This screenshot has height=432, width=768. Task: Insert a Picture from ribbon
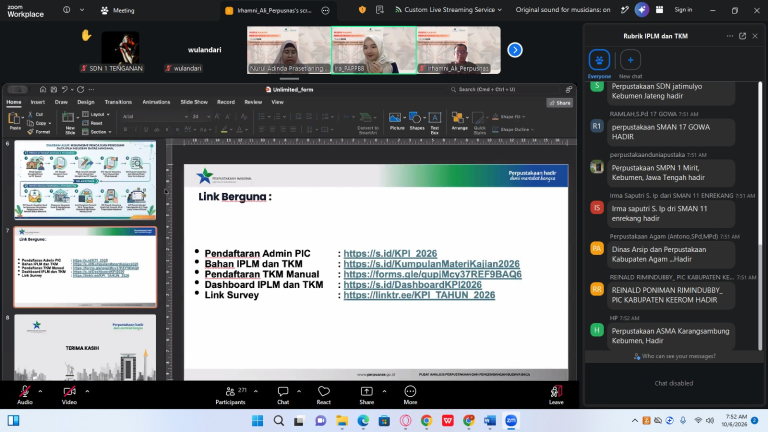pyautogui.click(x=397, y=121)
